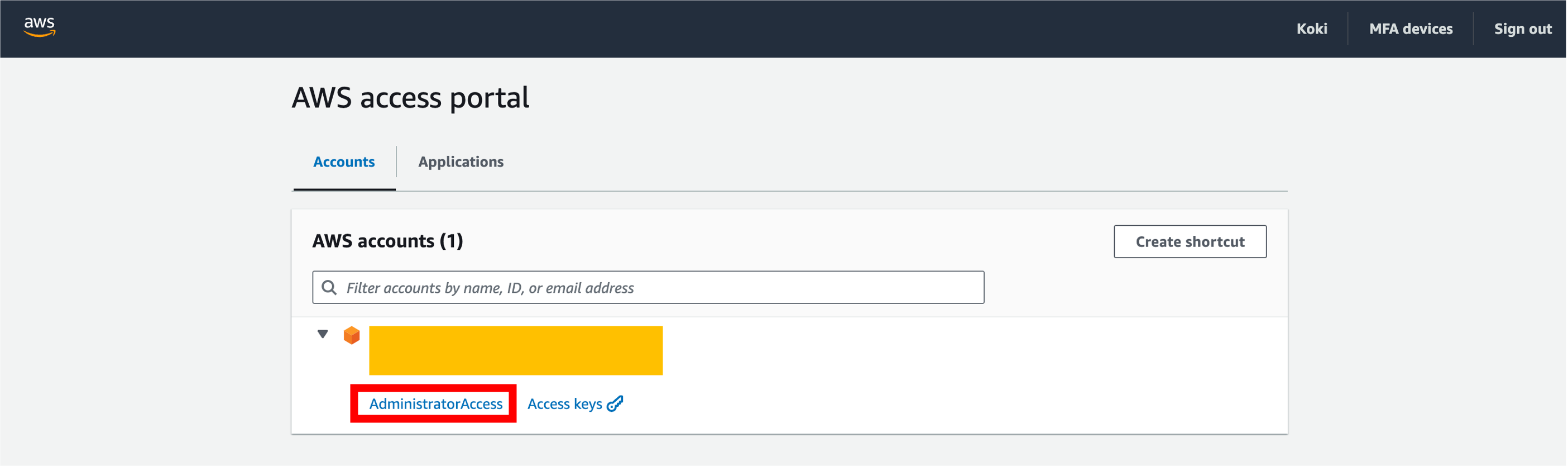Image resolution: width=1568 pixels, height=466 pixels.
Task: Click the orange cube account icon
Action: click(351, 335)
